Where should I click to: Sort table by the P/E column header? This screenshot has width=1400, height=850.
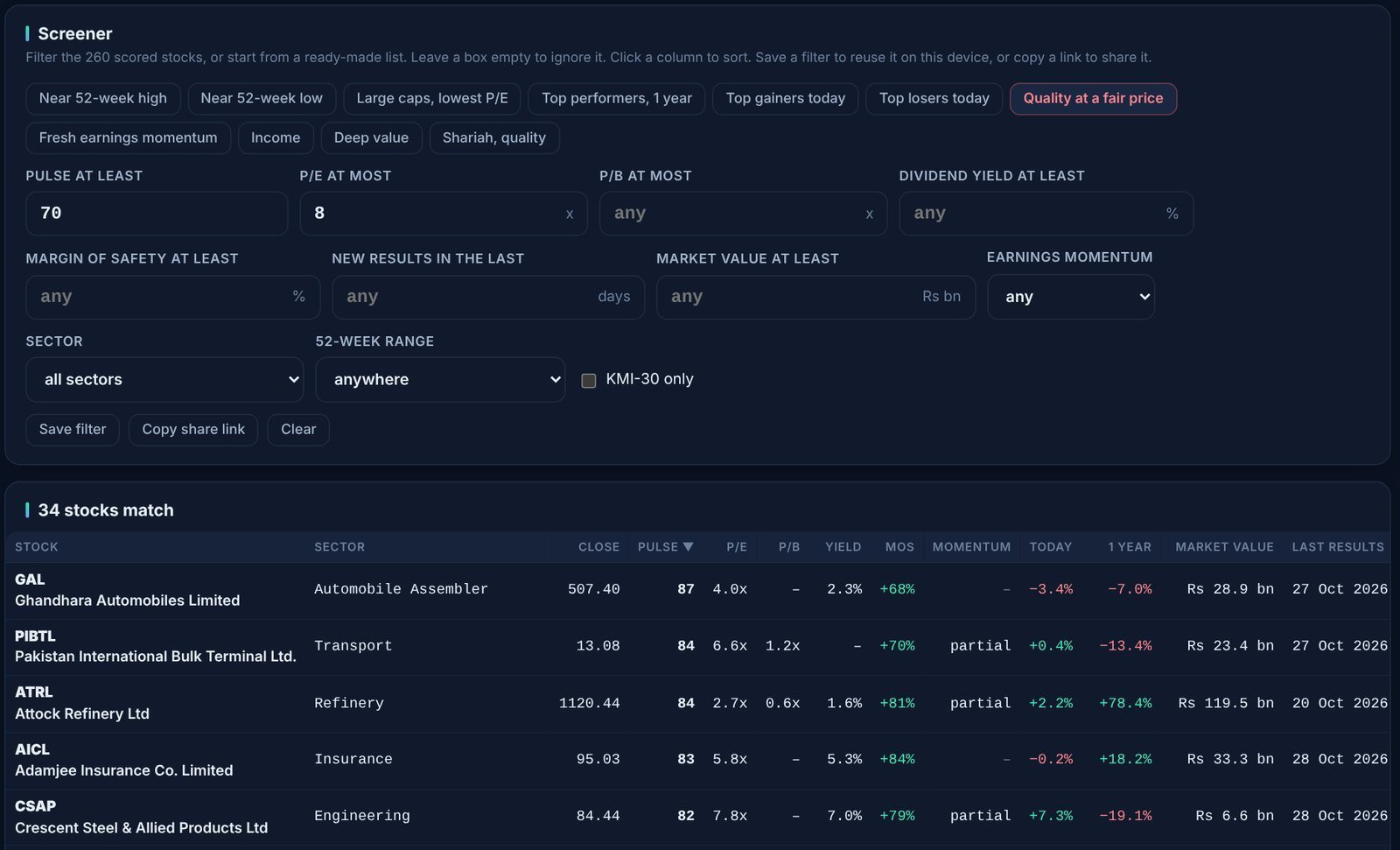[x=737, y=547]
